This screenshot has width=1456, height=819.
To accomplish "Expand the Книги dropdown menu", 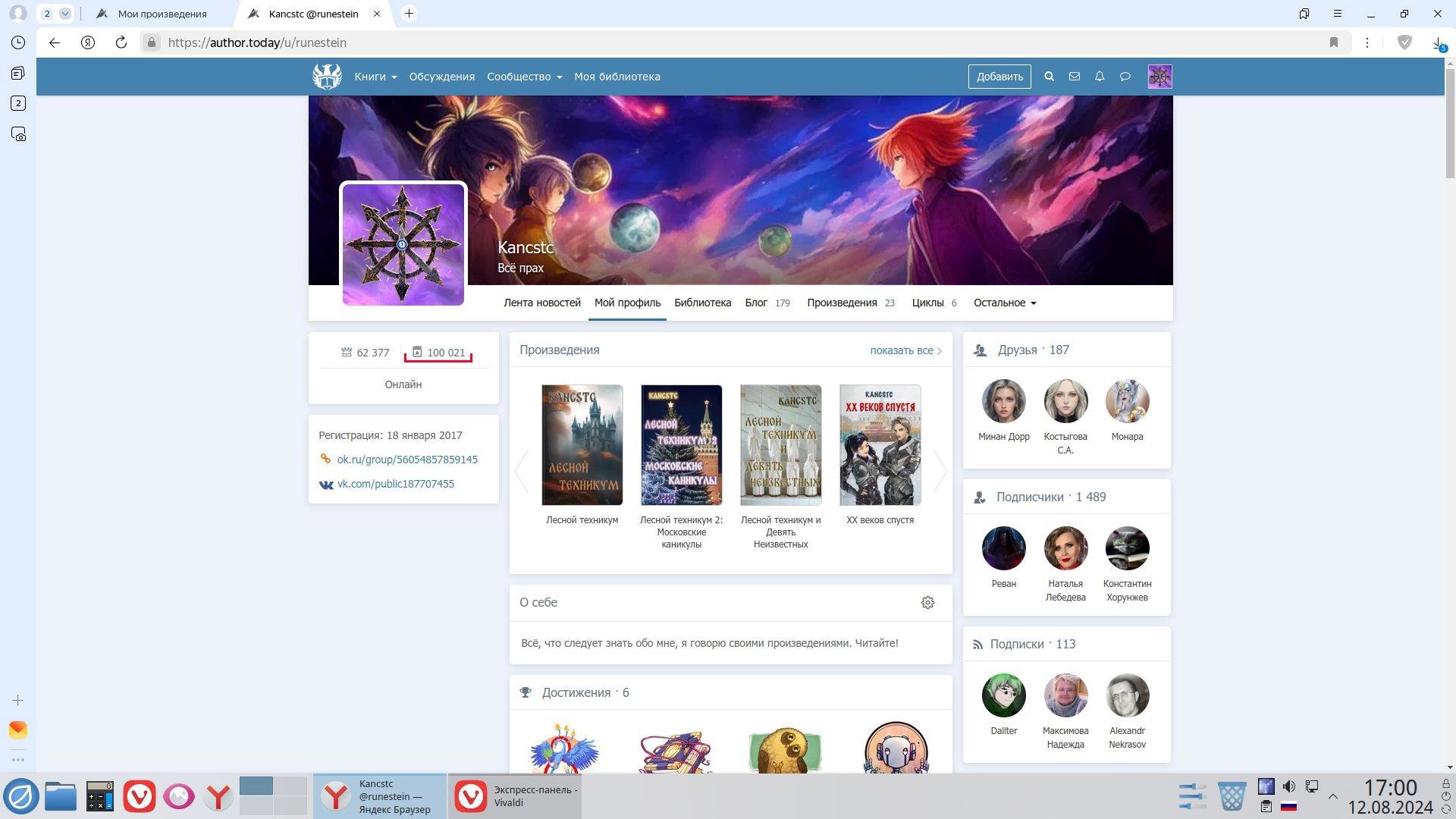I will coord(375,77).
